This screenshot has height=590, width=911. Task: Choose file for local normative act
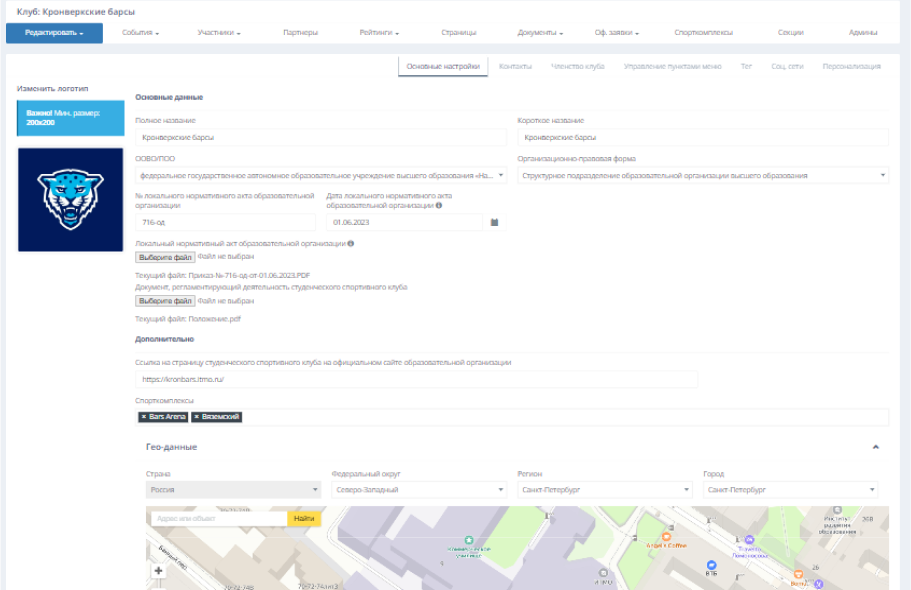click(x=165, y=257)
